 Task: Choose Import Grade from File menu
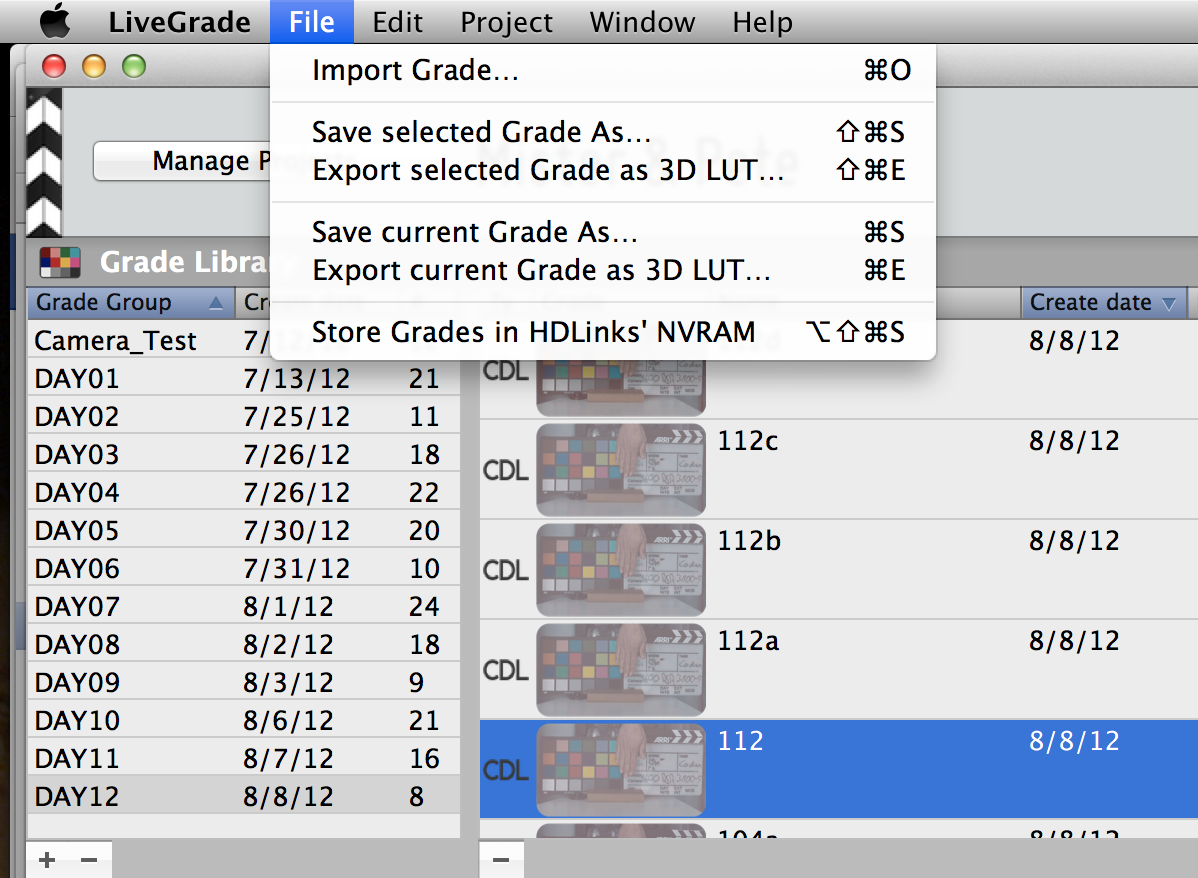415,71
